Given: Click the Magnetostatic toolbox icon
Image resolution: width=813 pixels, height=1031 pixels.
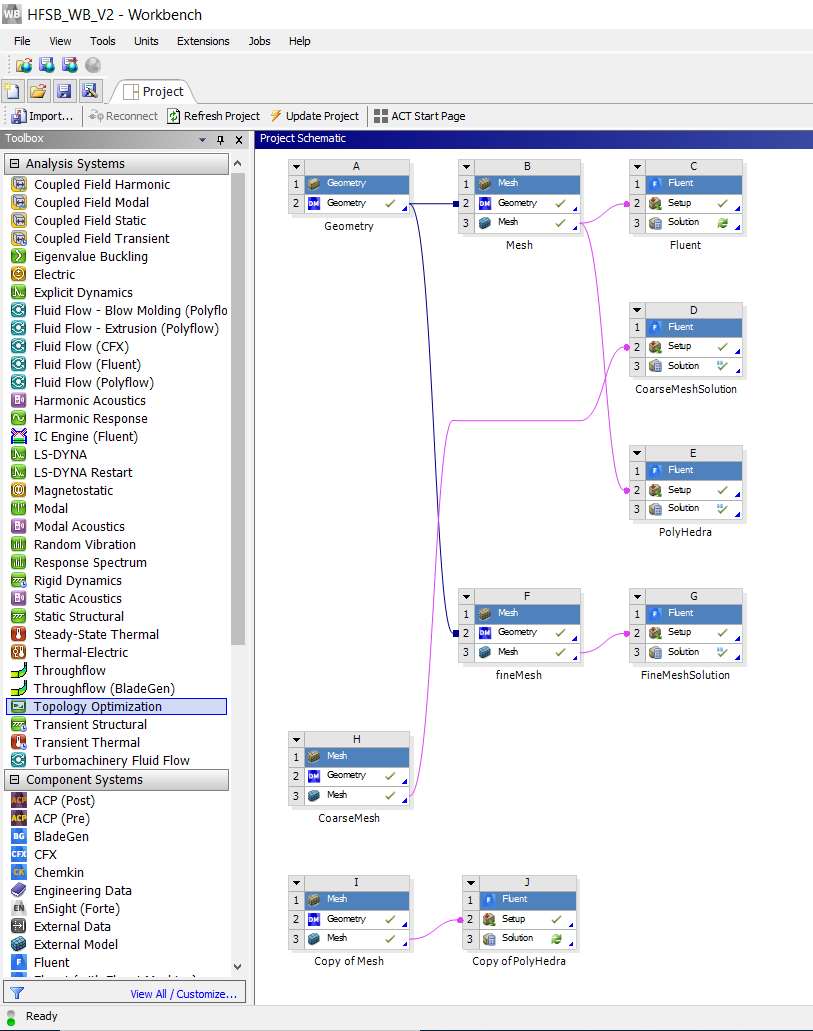Looking at the screenshot, I should [18, 491].
